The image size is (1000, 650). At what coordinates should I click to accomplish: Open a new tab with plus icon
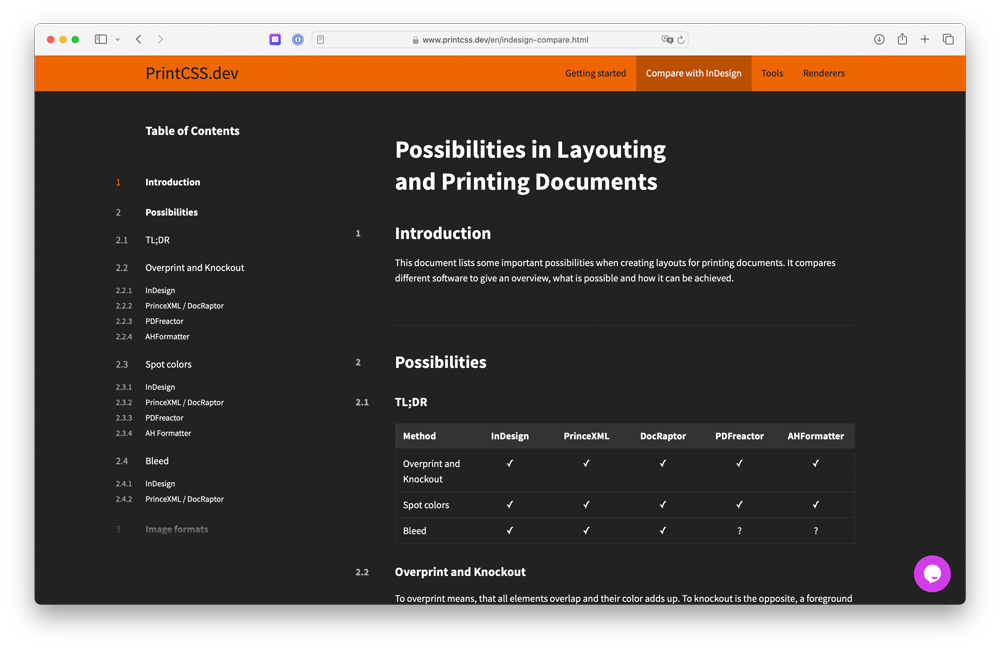(925, 40)
